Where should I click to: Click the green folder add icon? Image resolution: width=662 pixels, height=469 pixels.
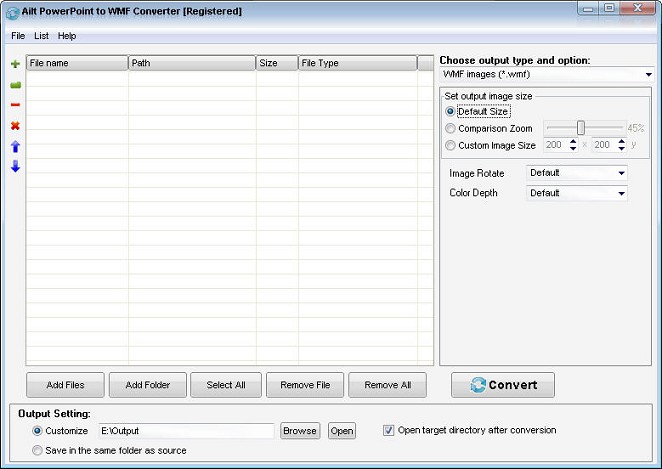tap(15, 85)
